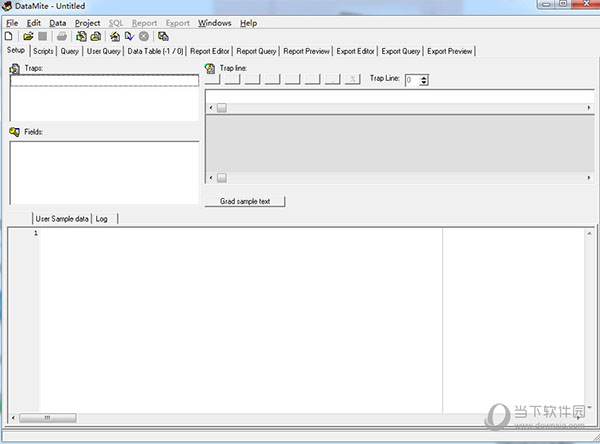Switch to the Report Query tab
This screenshot has width=600, height=444.
click(x=256, y=51)
